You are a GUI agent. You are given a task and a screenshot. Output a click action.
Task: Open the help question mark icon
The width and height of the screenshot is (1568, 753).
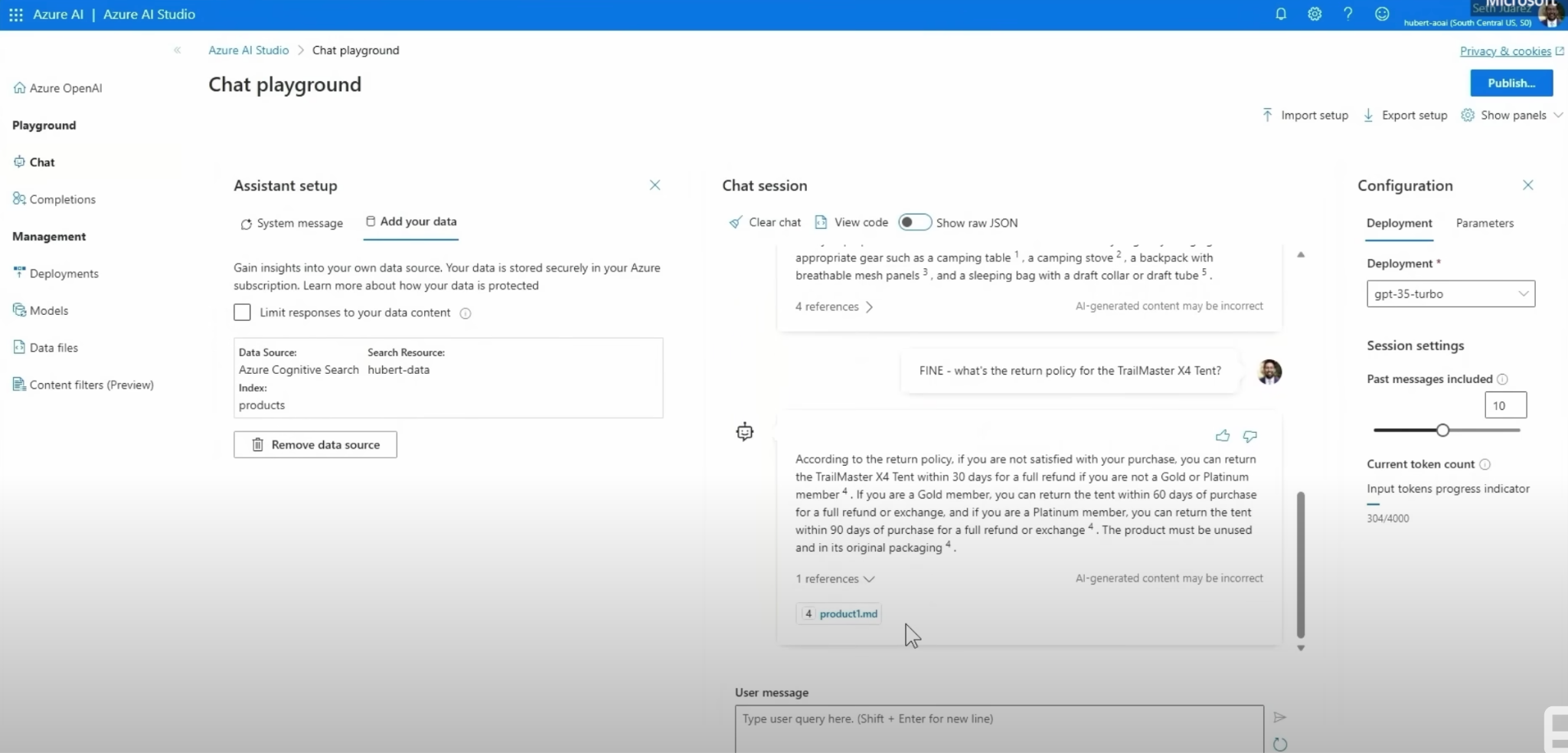1348,14
